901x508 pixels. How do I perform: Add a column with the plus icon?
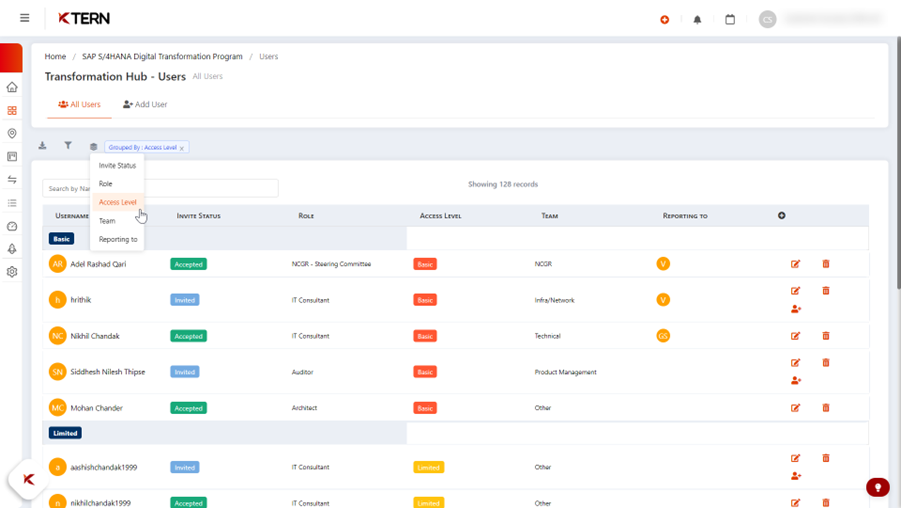(781, 215)
